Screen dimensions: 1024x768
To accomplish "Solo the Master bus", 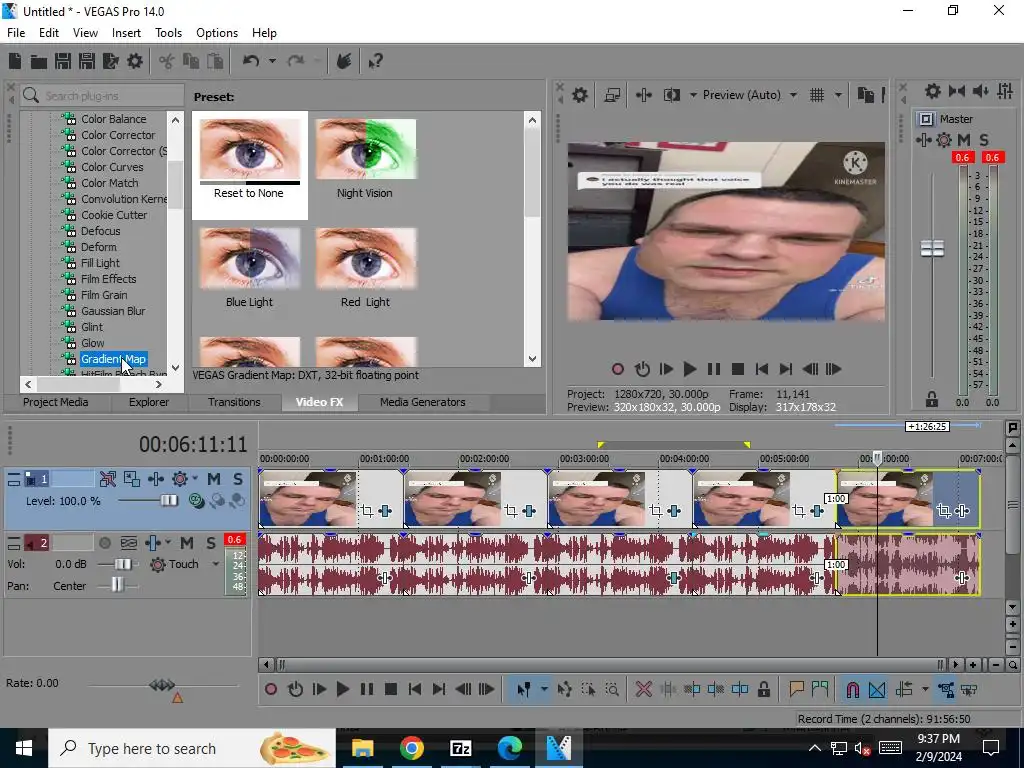I will (x=984, y=140).
